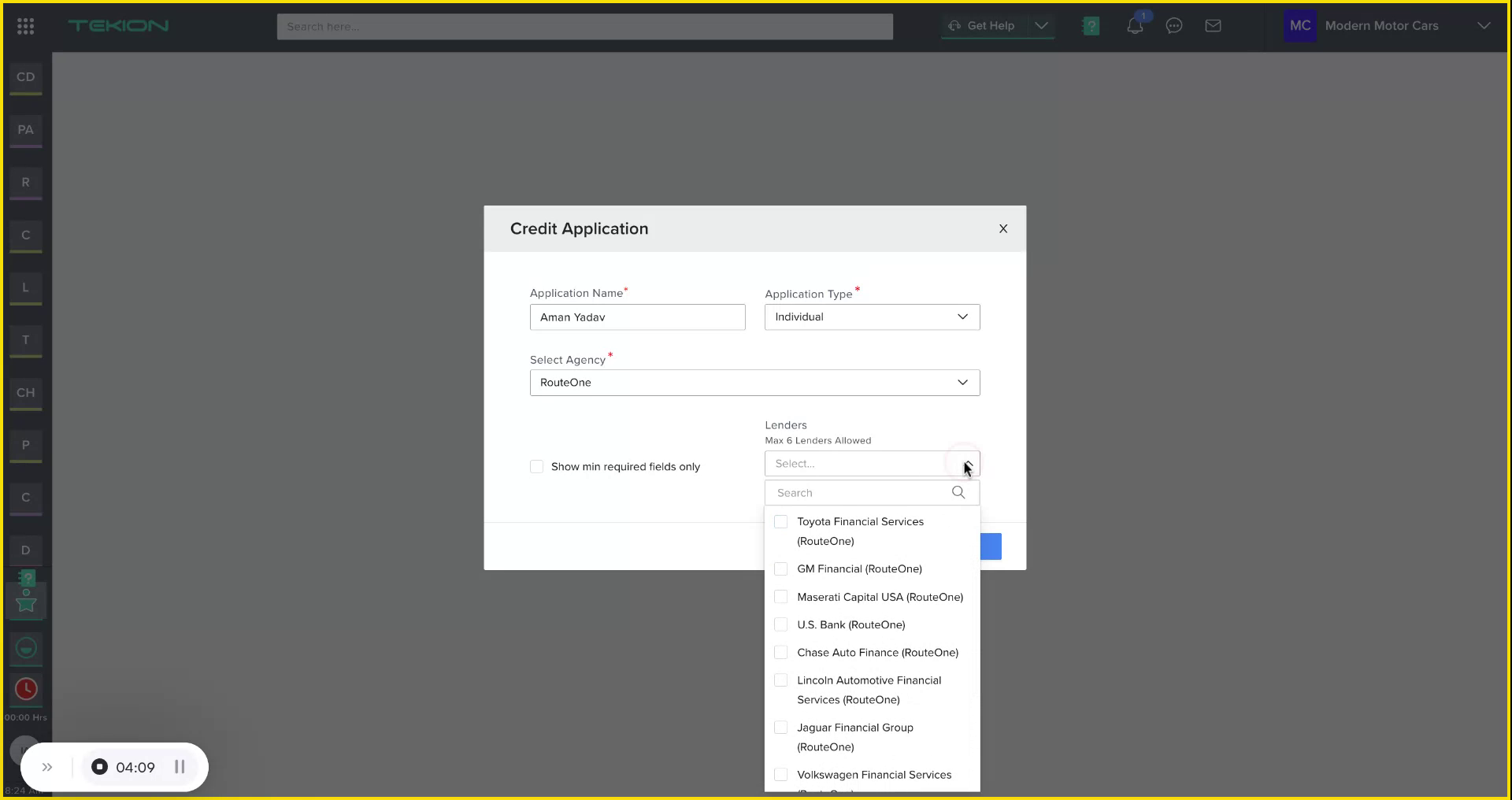The height and width of the screenshot is (800, 1512).
Task: Open the notifications bell
Action: coord(1135,25)
